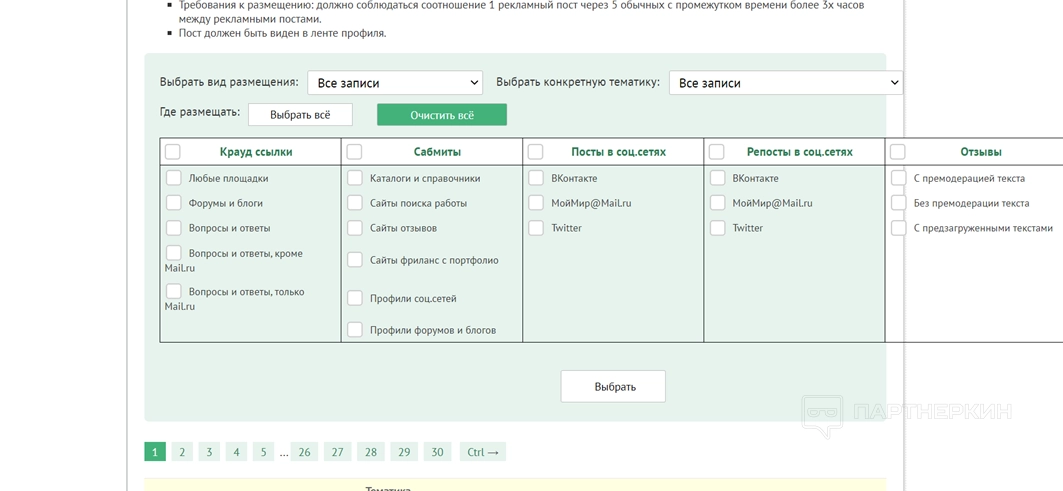Check ВКонтакте under Репосты в соц.сетях
Screen dimensions: 1063x491
pyautogui.click(x=718, y=178)
